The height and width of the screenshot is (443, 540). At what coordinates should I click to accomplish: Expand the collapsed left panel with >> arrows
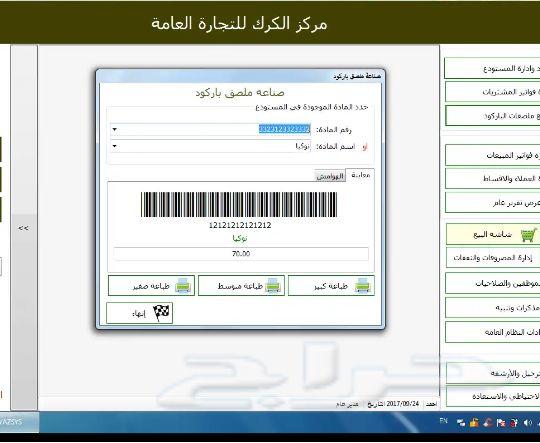coord(23,228)
